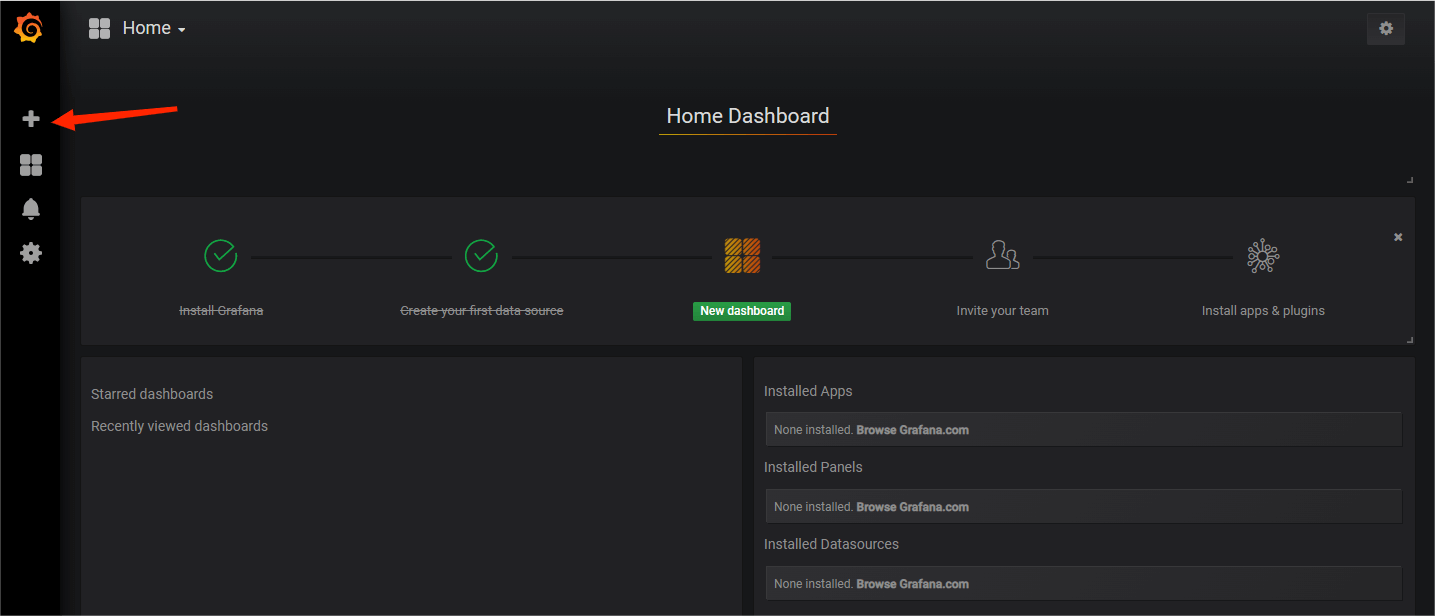Click the Home Dashboard title
The image size is (1435, 616).
748,116
